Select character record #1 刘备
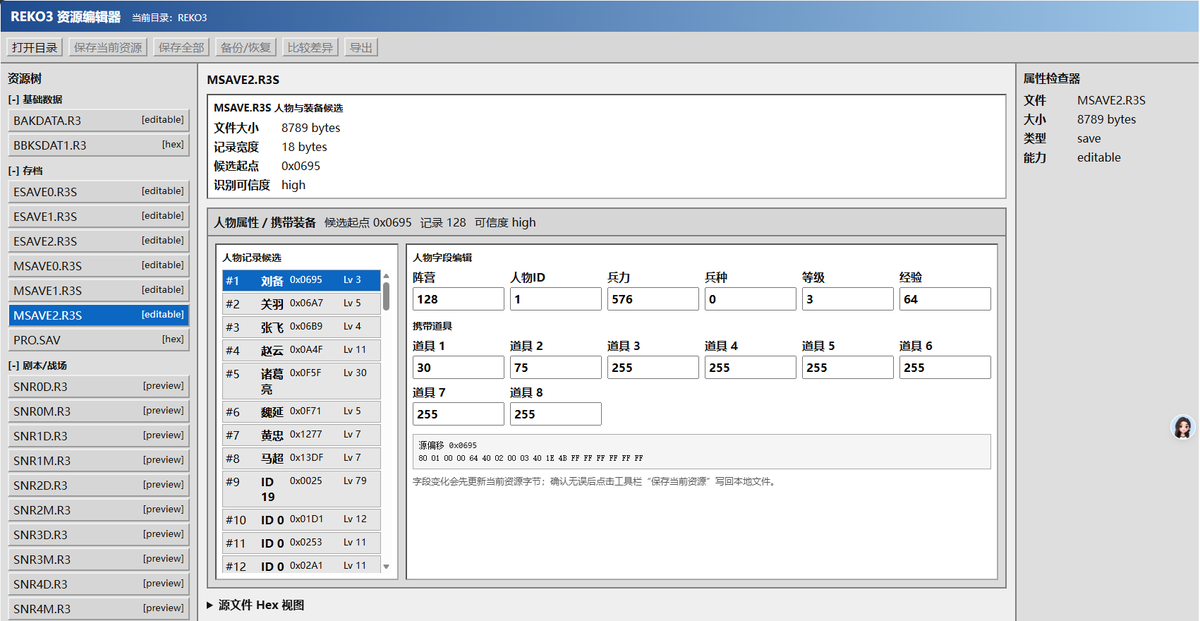The image size is (1200, 621). click(x=301, y=280)
